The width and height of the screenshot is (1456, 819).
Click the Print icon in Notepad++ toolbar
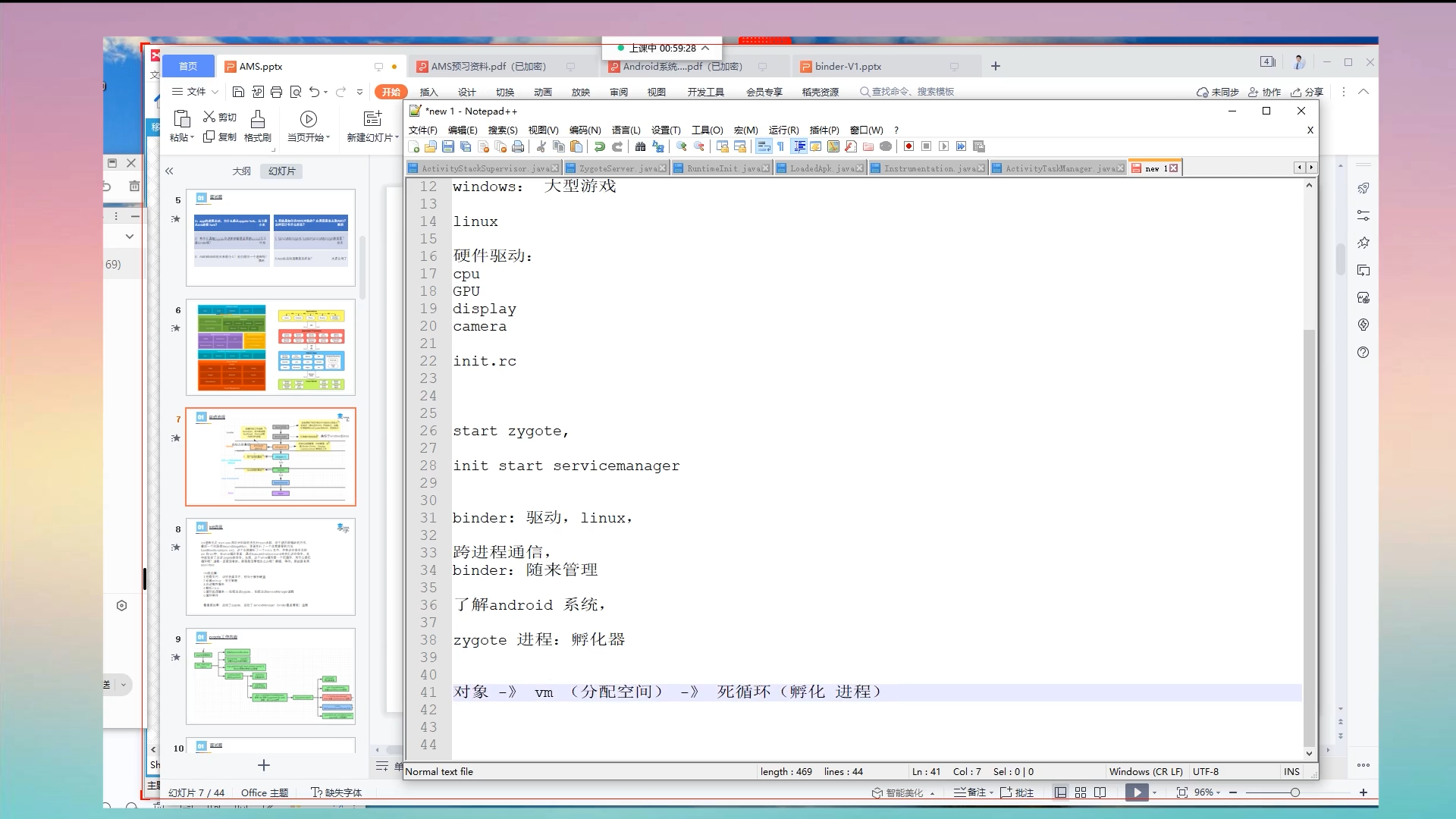[518, 146]
